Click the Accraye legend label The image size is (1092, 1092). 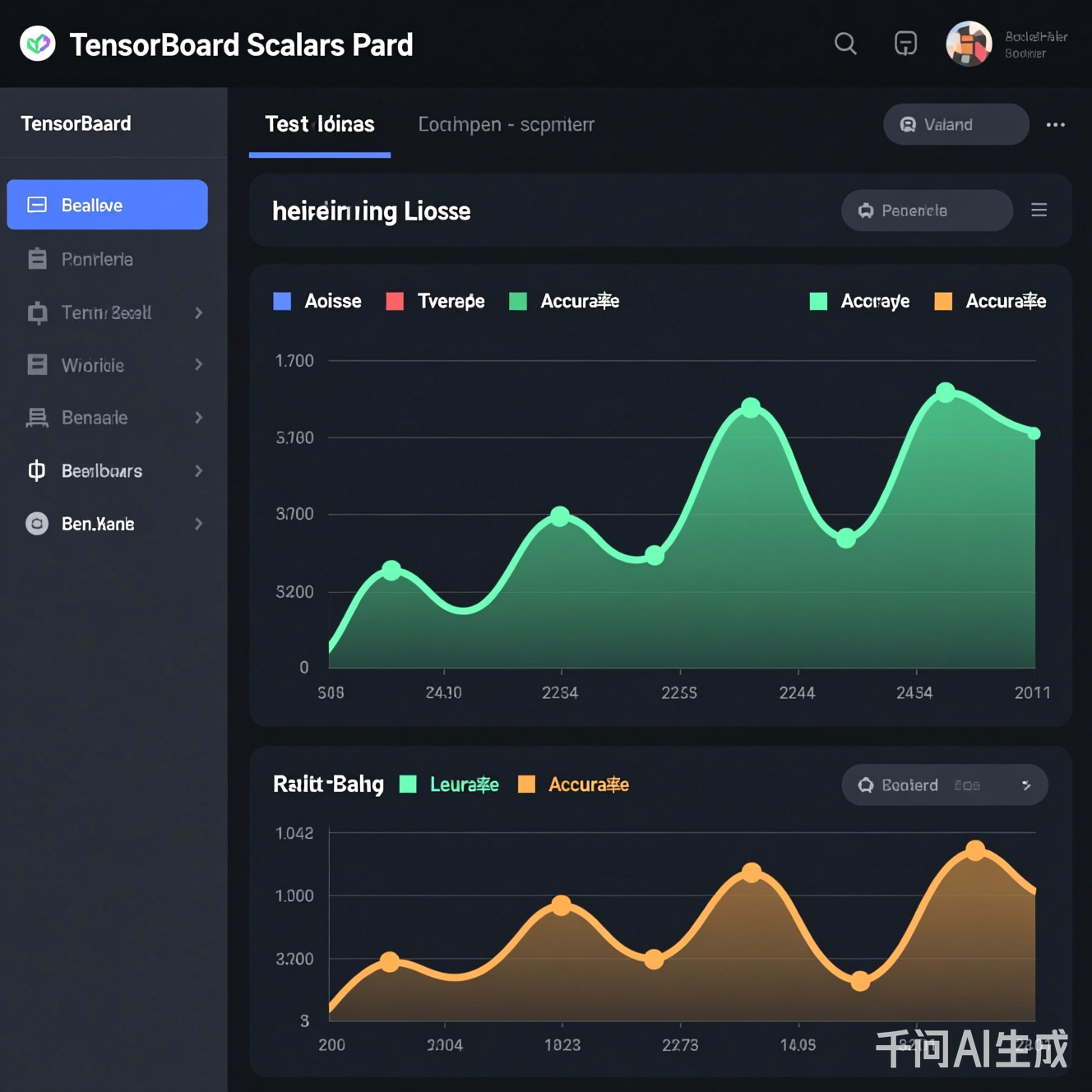(875, 301)
